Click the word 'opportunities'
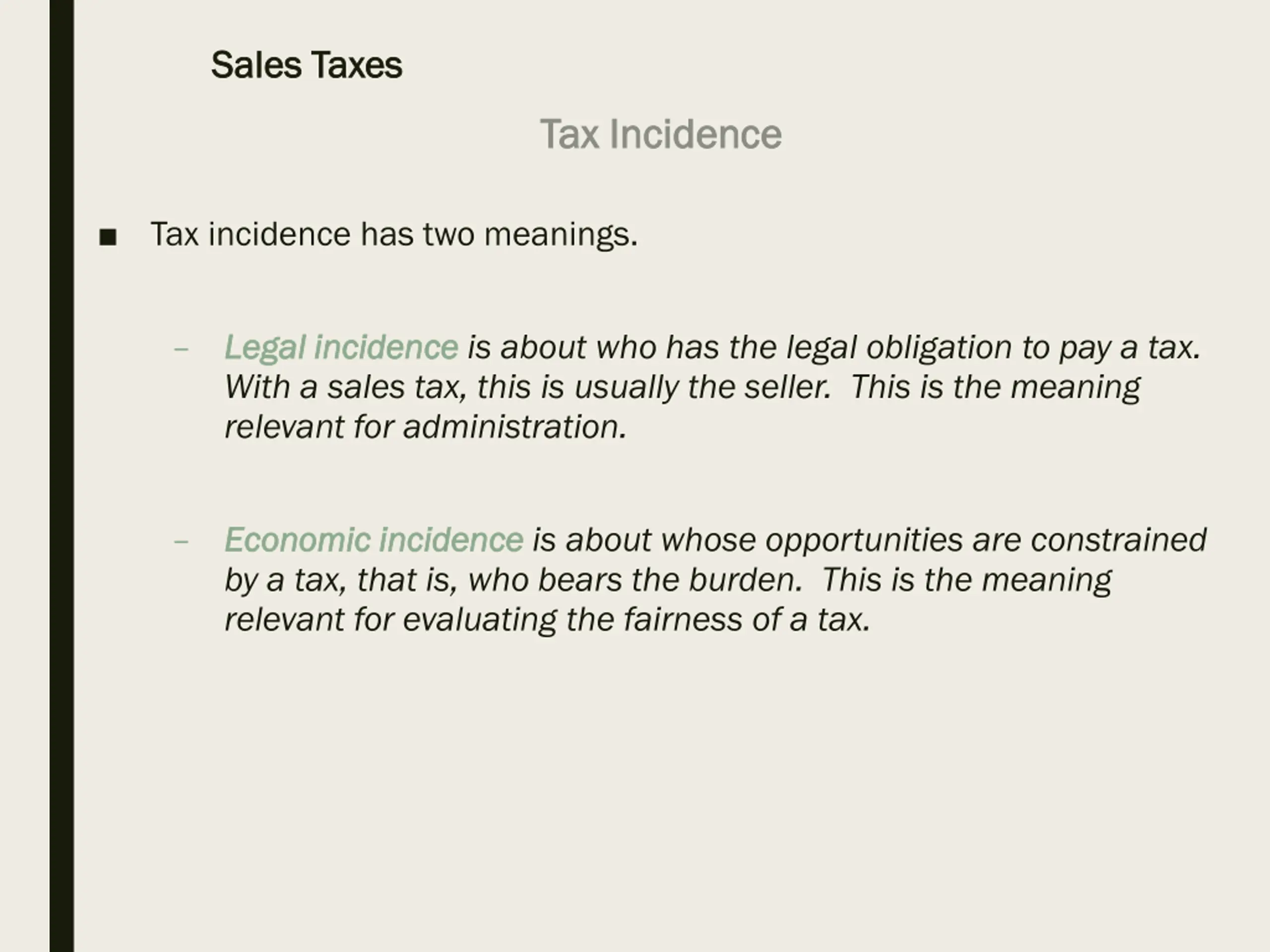Screen dimensions: 1270x952 [864, 541]
